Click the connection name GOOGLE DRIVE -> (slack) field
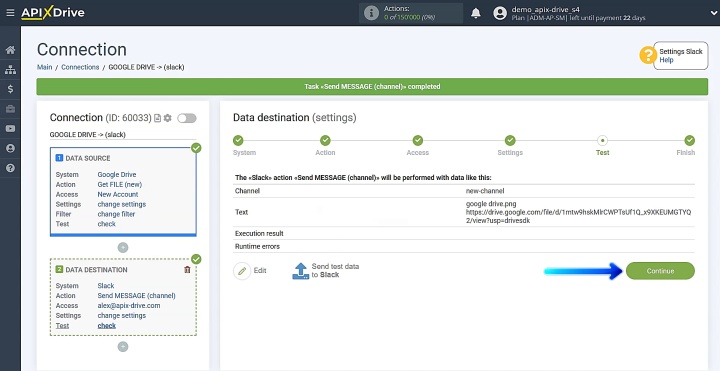The height and width of the screenshot is (371, 720). pyautogui.click(x=123, y=135)
